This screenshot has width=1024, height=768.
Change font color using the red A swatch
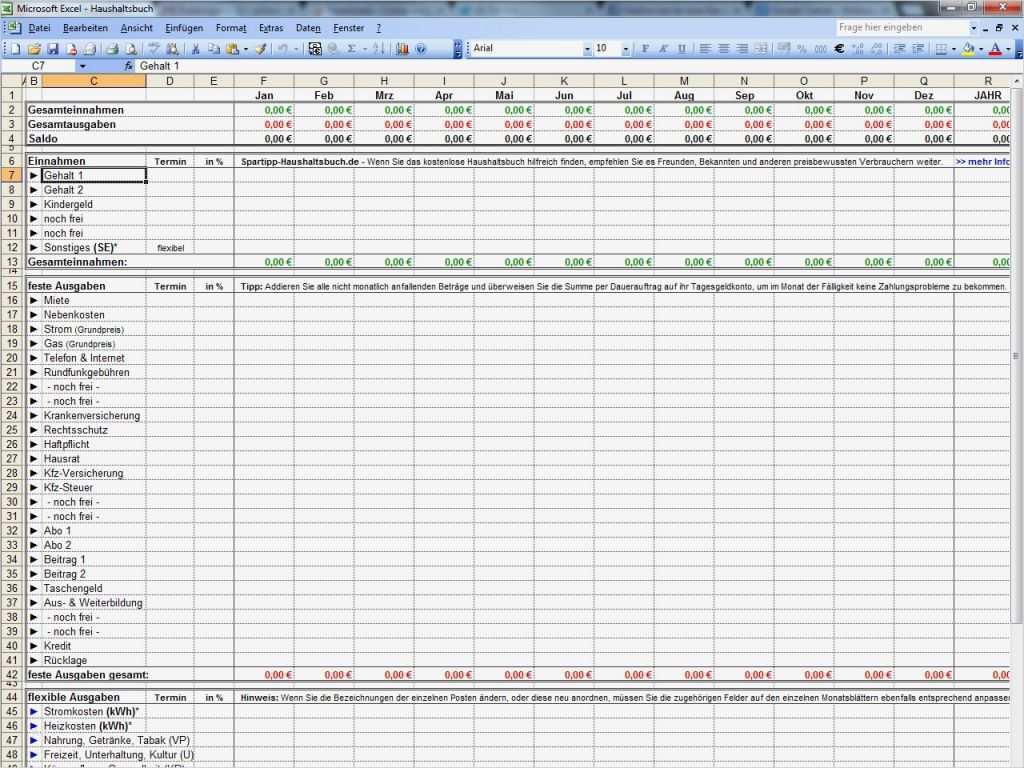pos(997,46)
